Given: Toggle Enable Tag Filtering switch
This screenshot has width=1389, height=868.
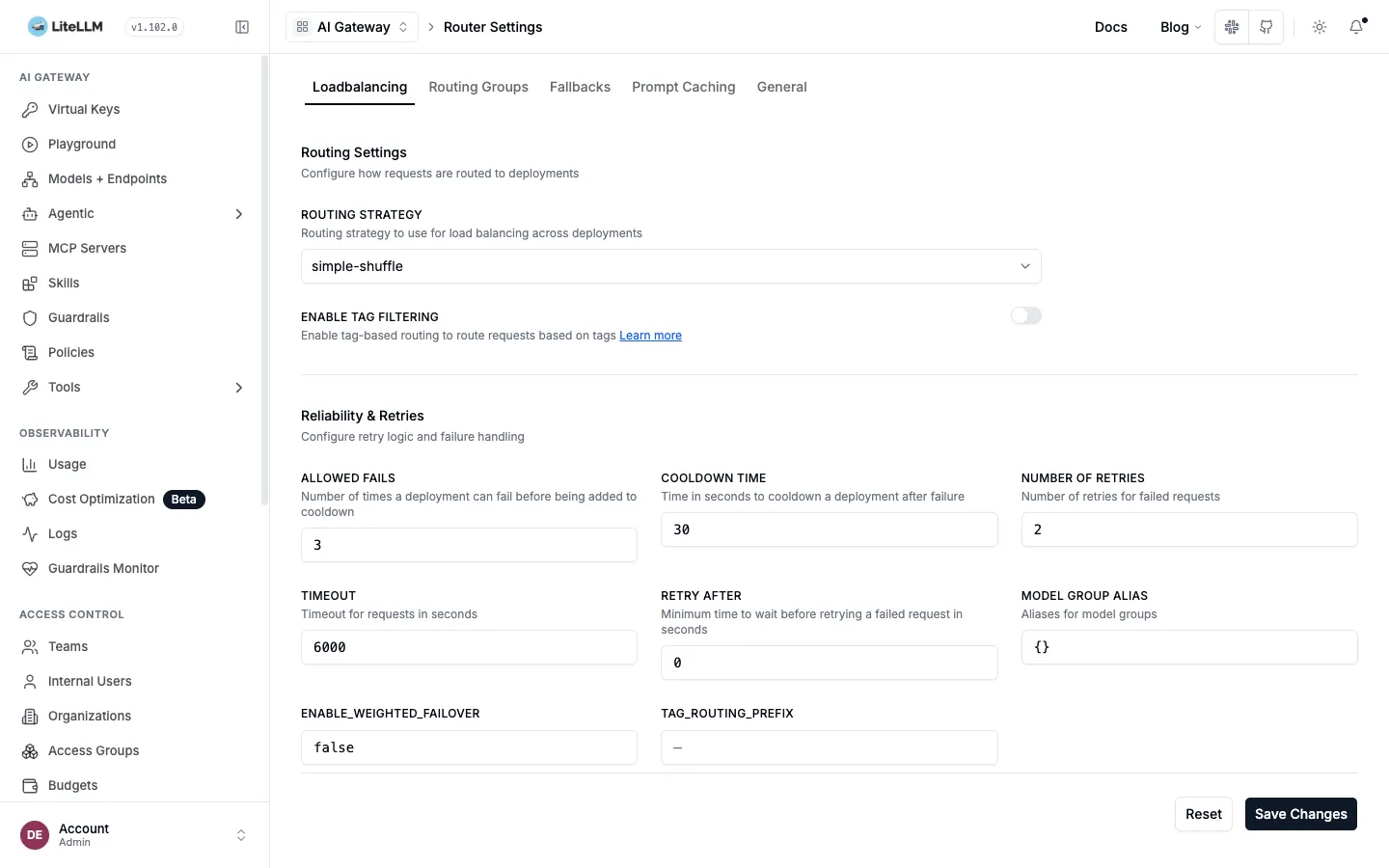Looking at the screenshot, I should click(x=1026, y=315).
